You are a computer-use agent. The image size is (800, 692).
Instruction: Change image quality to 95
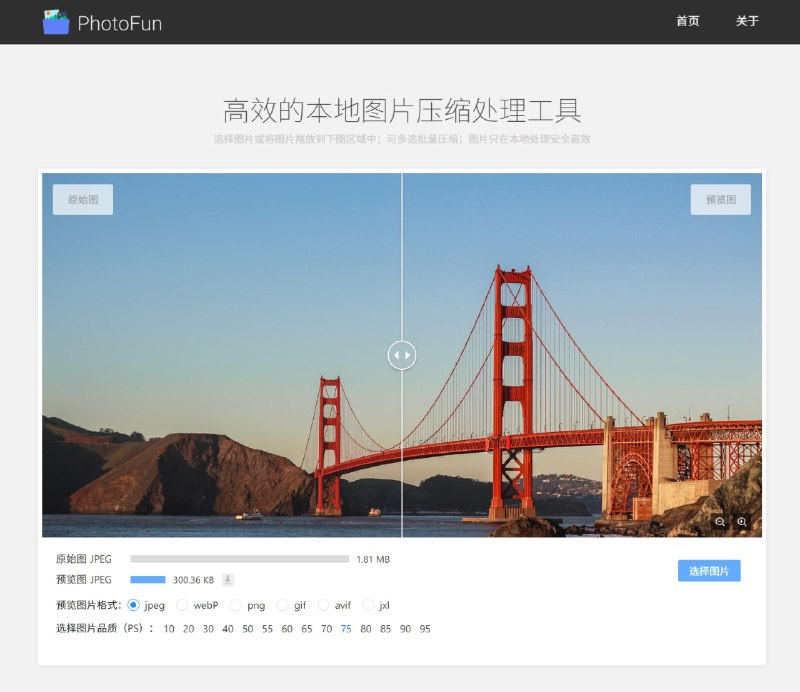point(425,629)
